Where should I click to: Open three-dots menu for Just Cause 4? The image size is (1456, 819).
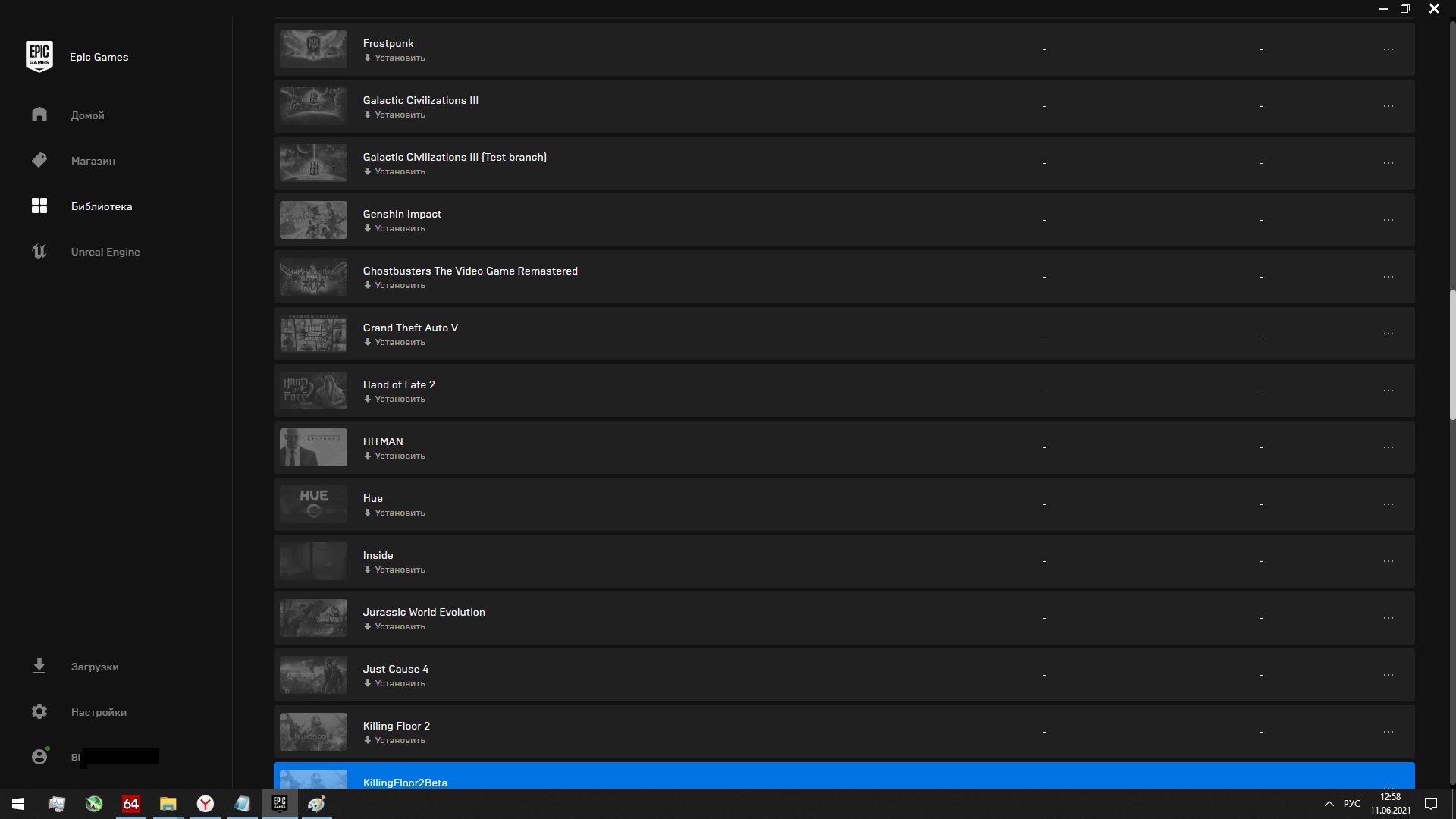(1388, 675)
